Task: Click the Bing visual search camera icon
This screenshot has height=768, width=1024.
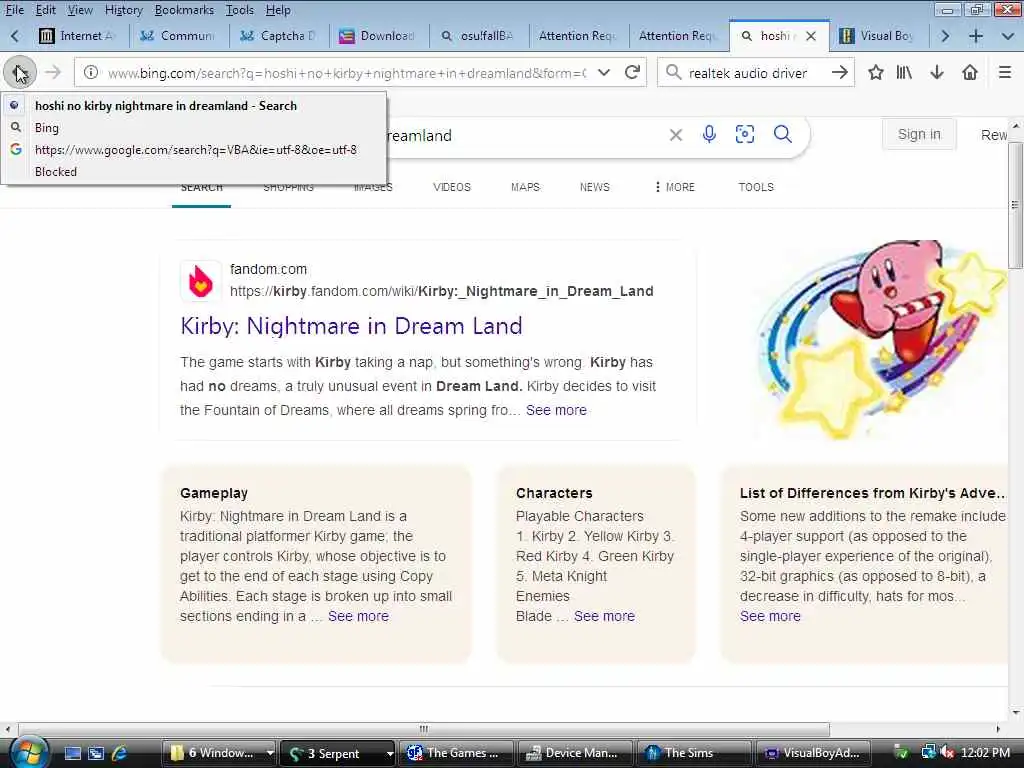Action: [744, 135]
